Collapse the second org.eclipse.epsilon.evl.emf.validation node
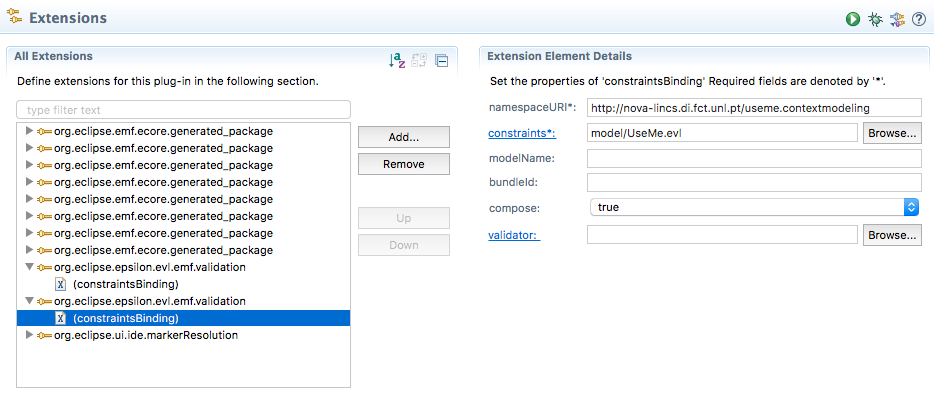 [x=30, y=301]
